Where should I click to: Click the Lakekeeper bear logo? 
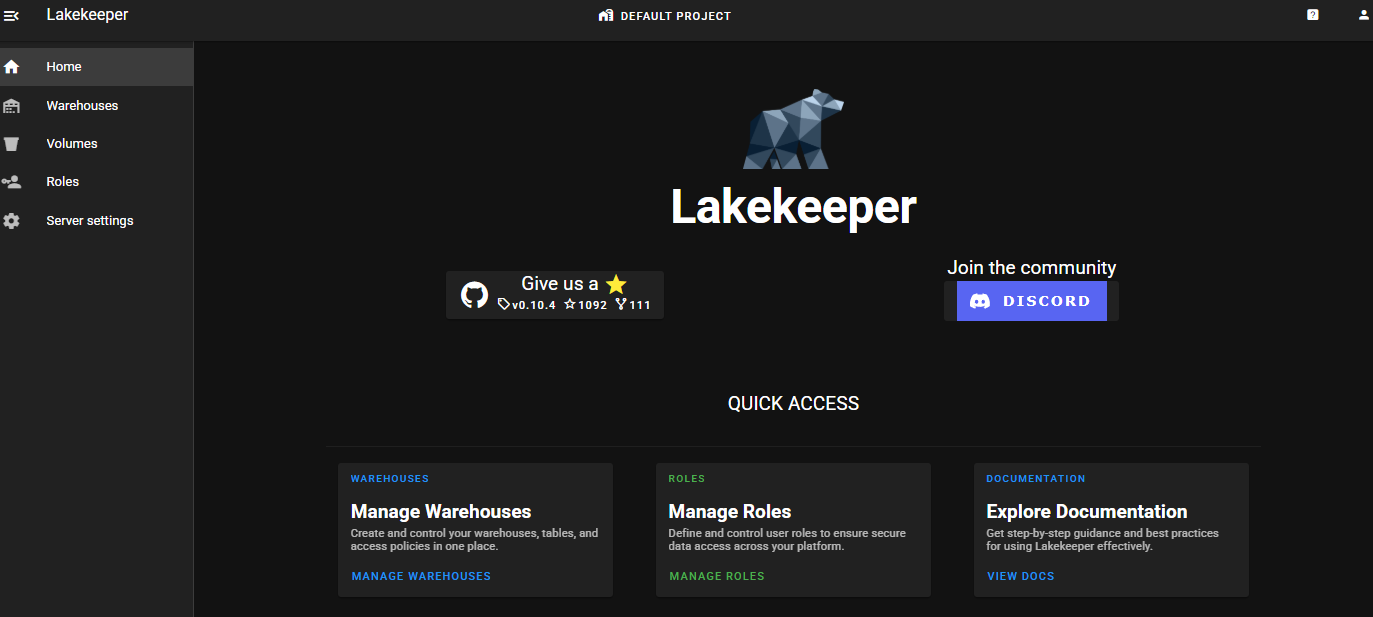(x=793, y=130)
